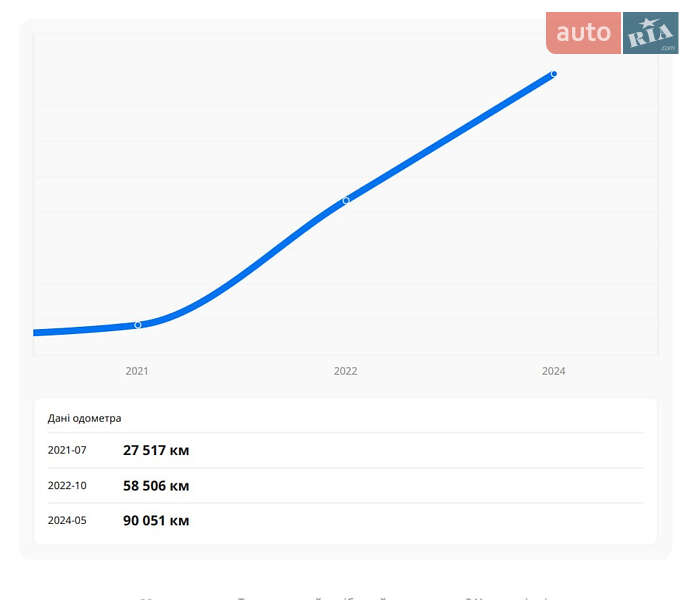Screen dimensions: 691x600
Task: Select the 2021 data point on chart
Action: [x=138, y=325]
